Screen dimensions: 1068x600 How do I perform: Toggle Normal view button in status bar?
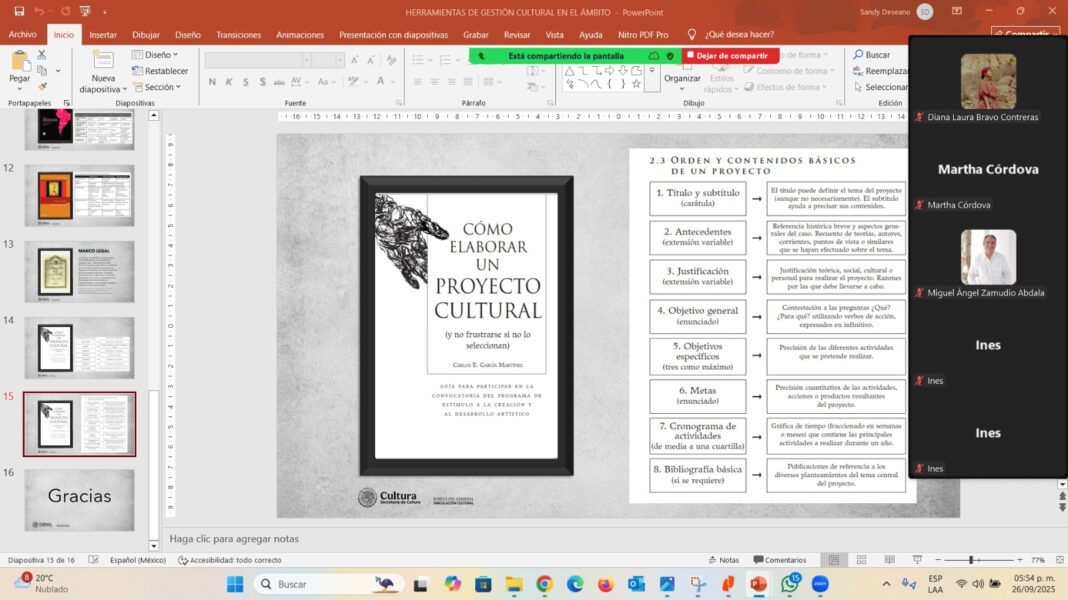(x=833, y=560)
